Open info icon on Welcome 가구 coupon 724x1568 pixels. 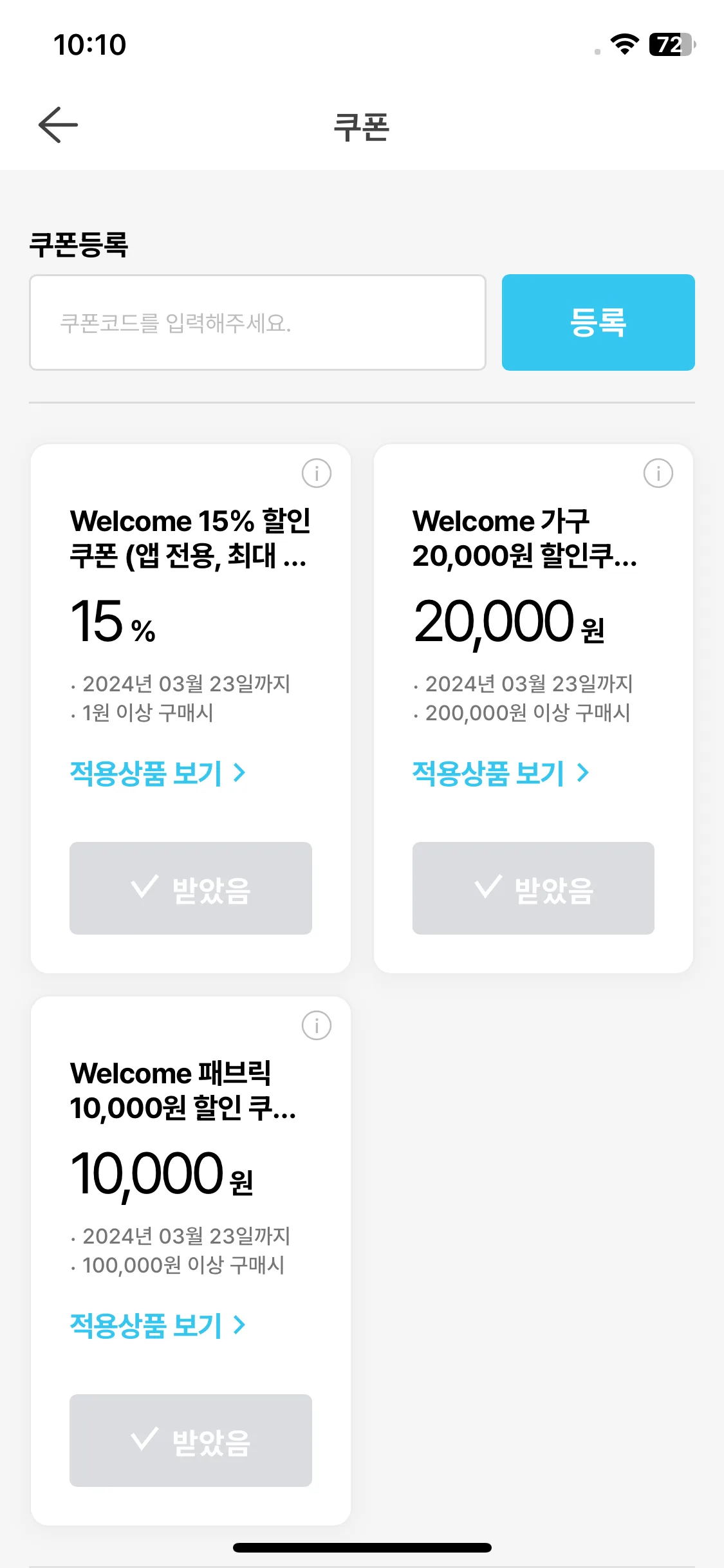coord(658,473)
